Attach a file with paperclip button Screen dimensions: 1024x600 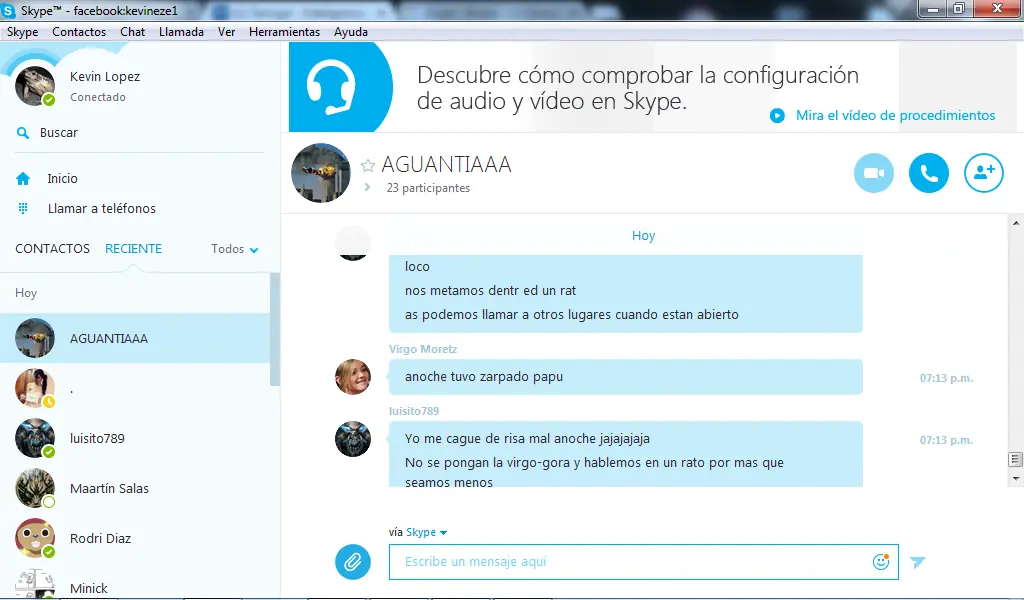coord(353,561)
